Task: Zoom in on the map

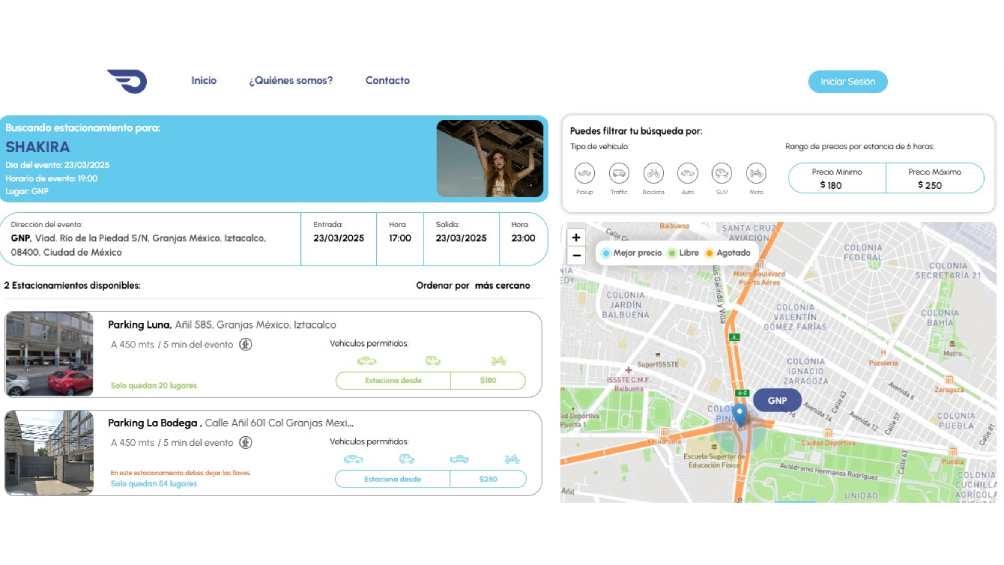Action: pyautogui.click(x=576, y=238)
